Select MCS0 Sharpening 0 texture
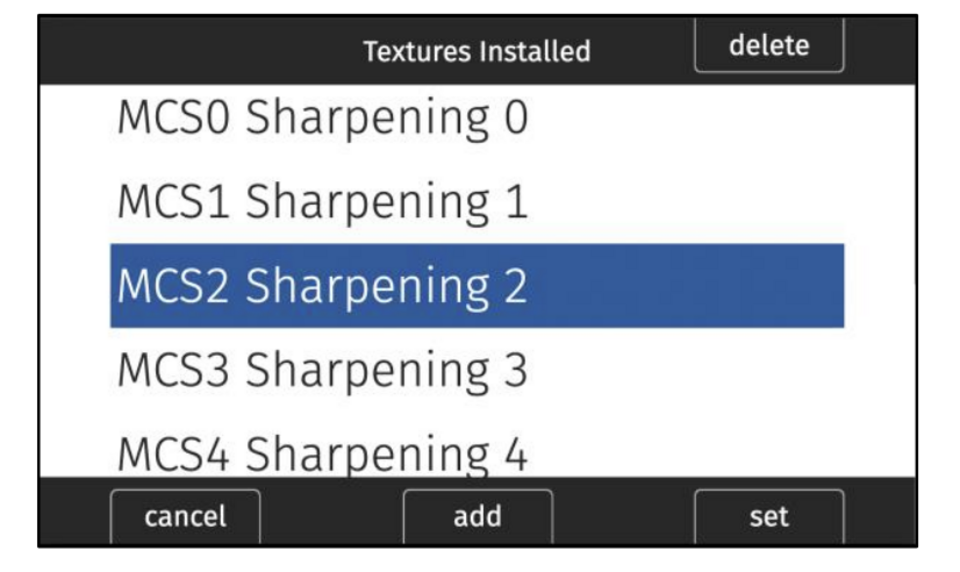This screenshot has height=572, width=960. click(x=322, y=118)
